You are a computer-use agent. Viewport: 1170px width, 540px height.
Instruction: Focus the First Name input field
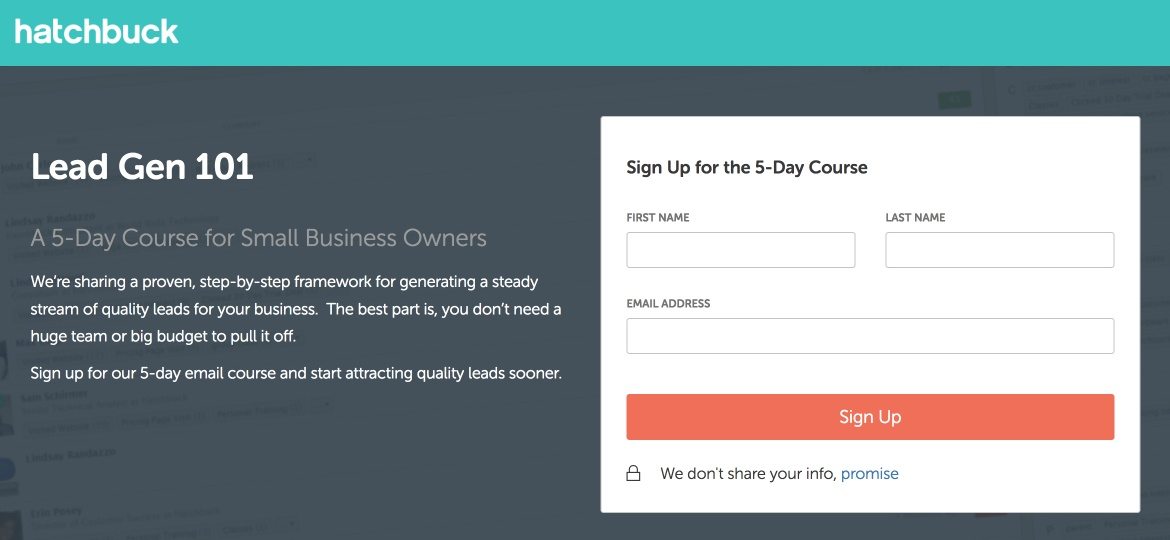pyautogui.click(x=740, y=250)
